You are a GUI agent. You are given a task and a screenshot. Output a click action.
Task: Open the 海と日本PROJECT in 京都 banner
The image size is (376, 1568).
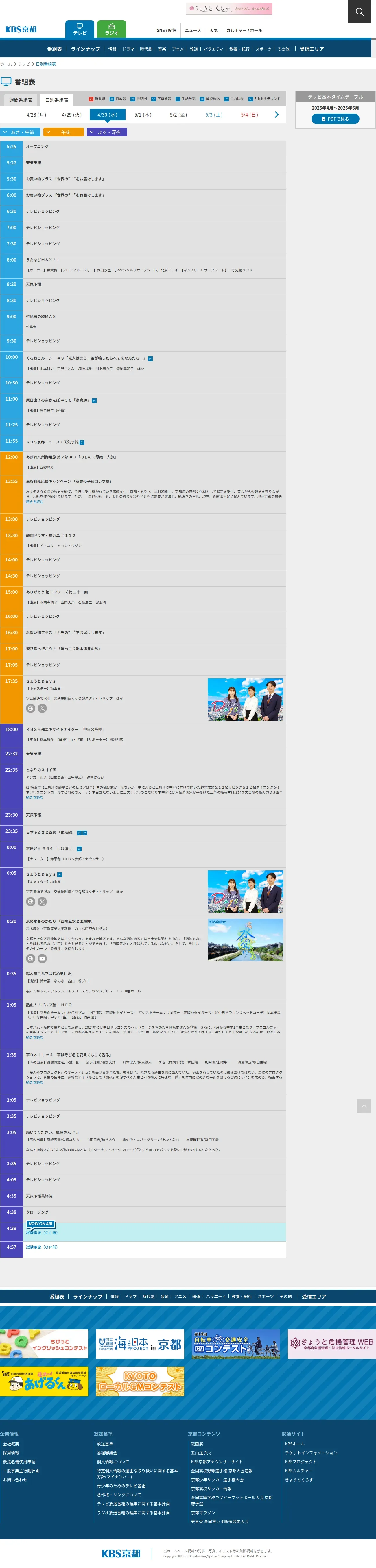pyautogui.click(x=140, y=1344)
